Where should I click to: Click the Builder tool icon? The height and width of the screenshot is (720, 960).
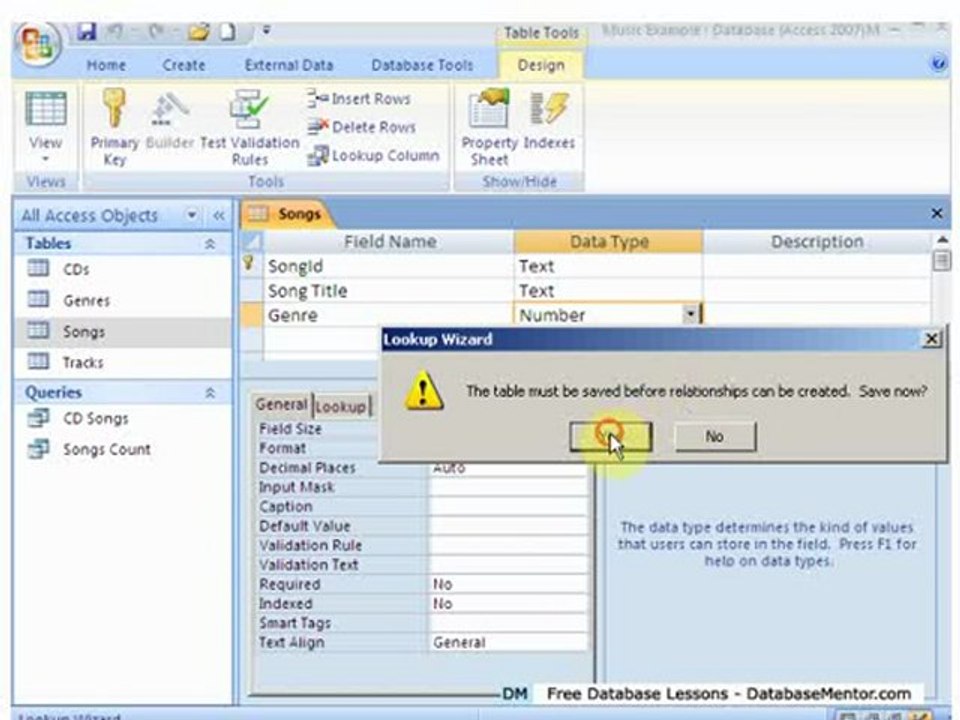pyautogui.click(x=169, y=109)
